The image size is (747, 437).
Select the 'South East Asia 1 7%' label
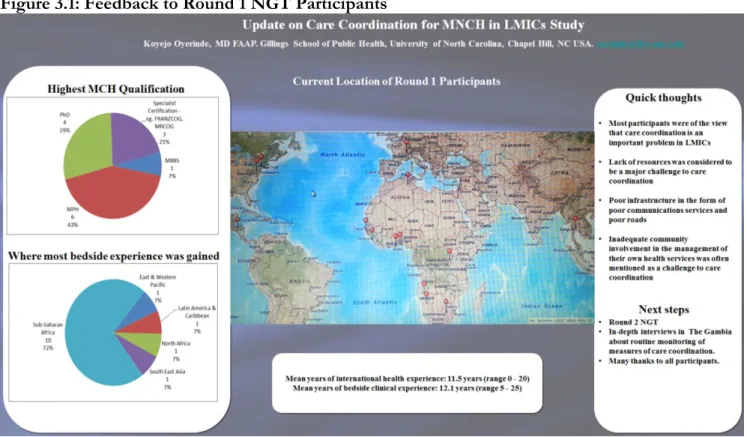[x=167, y=379]
